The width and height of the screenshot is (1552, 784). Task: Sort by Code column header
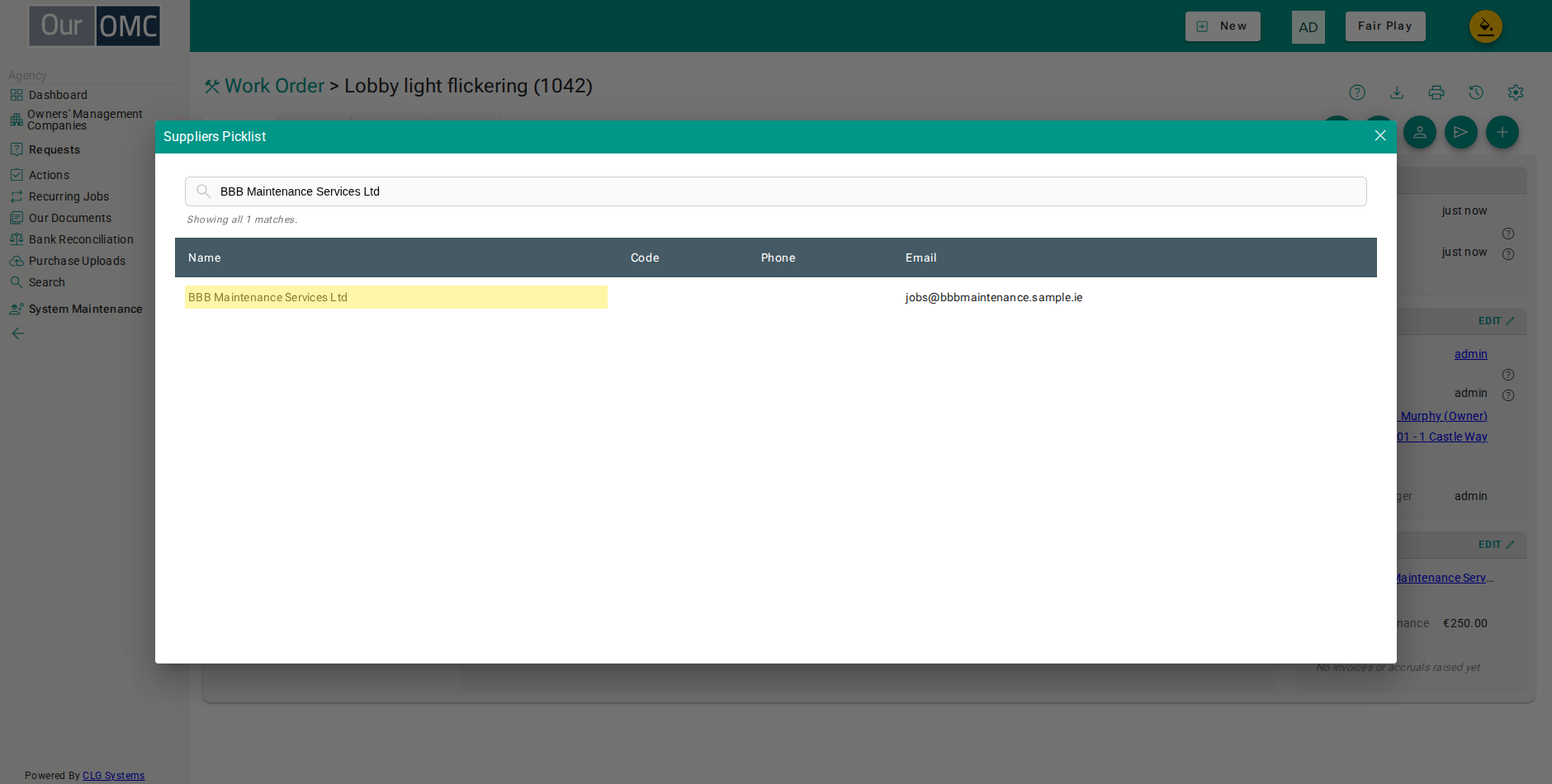pos(645,257)
